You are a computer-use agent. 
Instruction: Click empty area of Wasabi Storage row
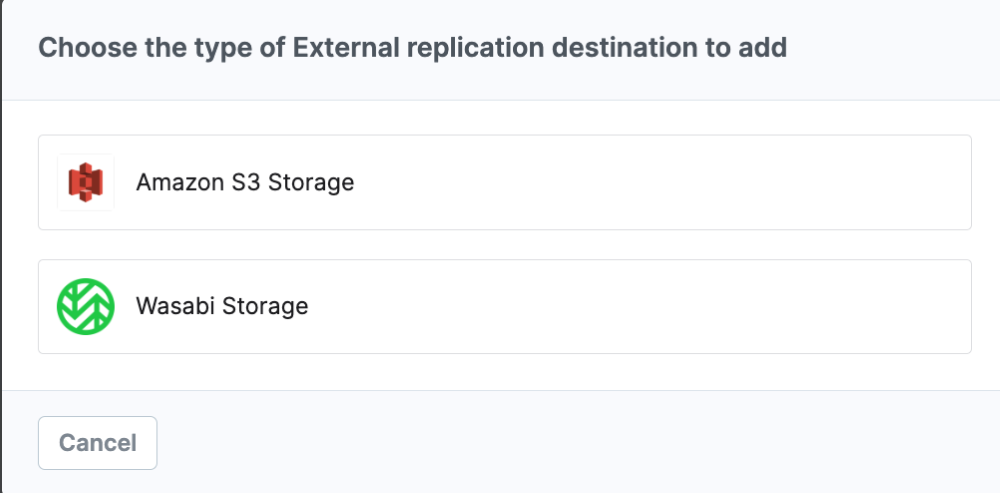[x=638, y=306]
